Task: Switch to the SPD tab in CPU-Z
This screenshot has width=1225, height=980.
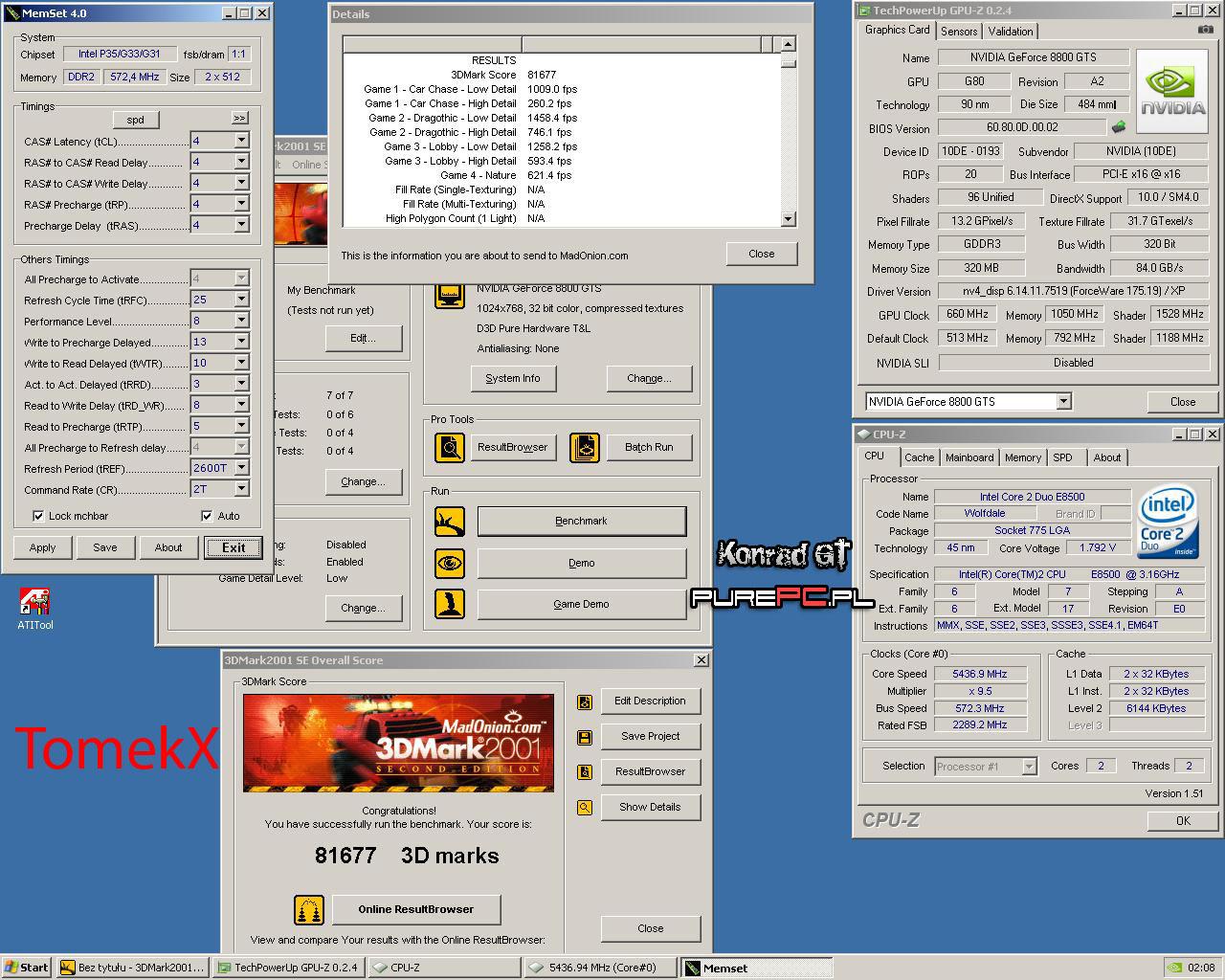Action: point(1062,457)
